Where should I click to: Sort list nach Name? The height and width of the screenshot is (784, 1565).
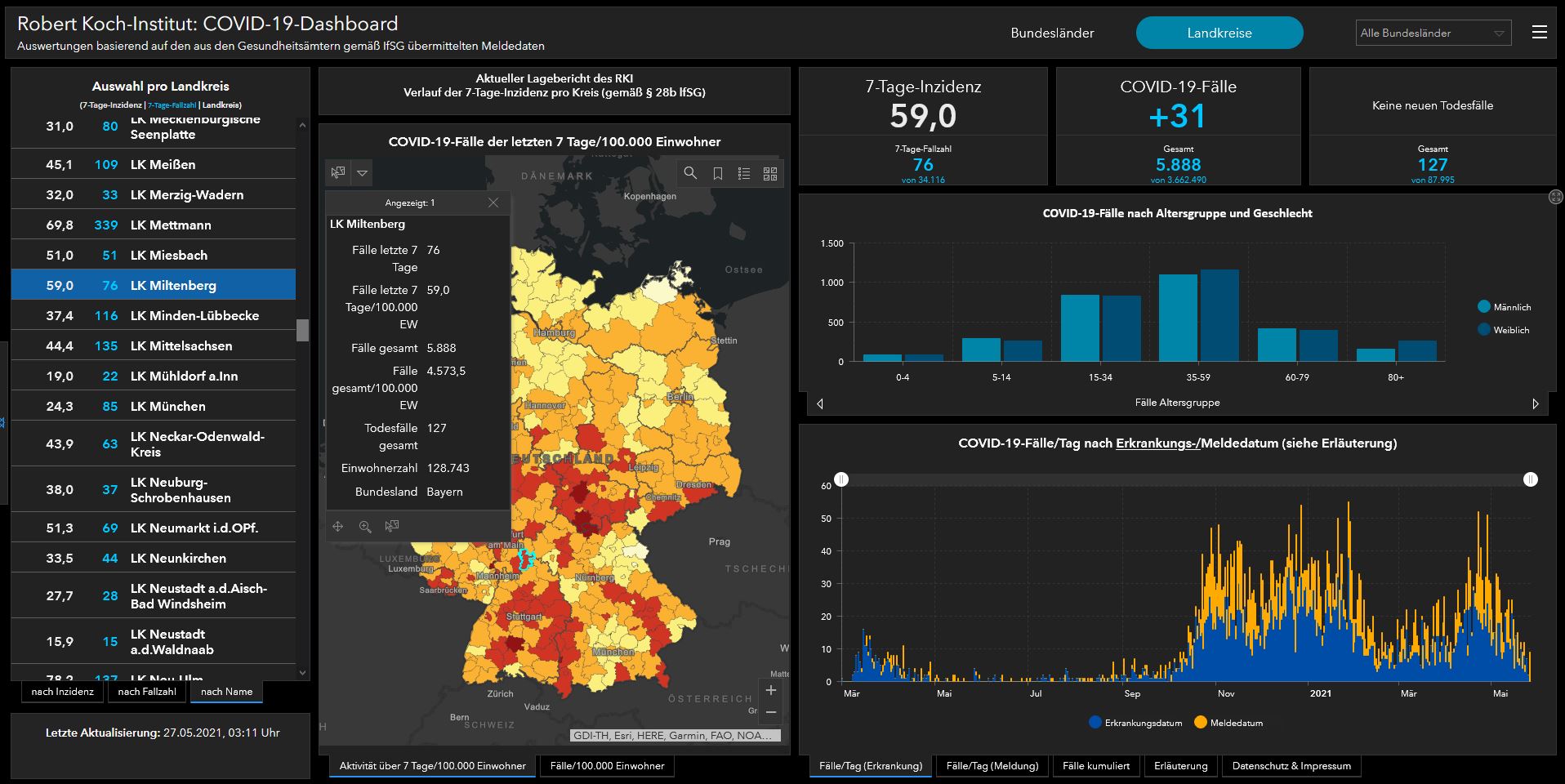(226, 692)
